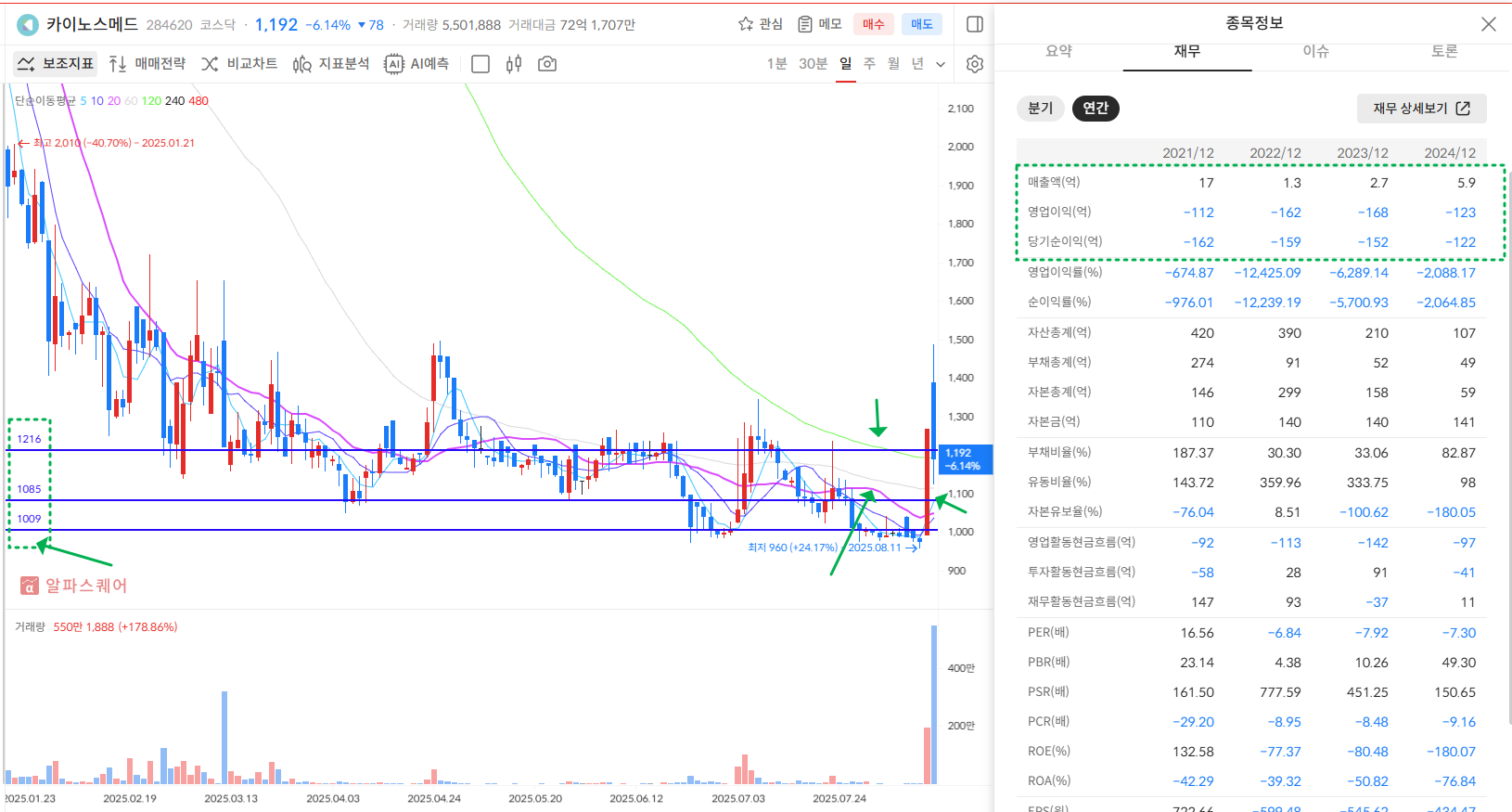This screenshot has height=812, width=1512.
Task: Switch to 이슈 tab
Action: [1316, 52]
